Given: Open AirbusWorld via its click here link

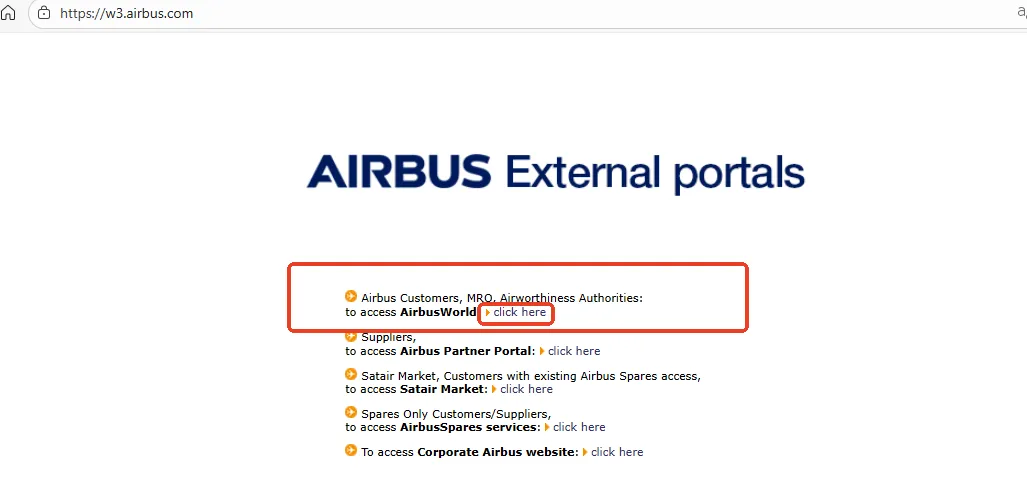Looking at the screenshot, I should [520, 312].
